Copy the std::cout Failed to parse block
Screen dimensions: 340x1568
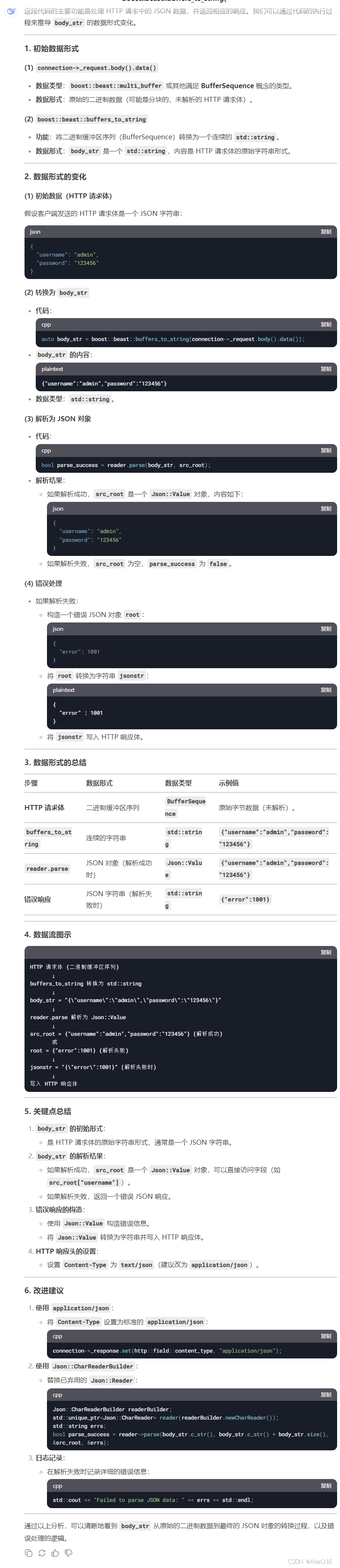(326, 1486)
